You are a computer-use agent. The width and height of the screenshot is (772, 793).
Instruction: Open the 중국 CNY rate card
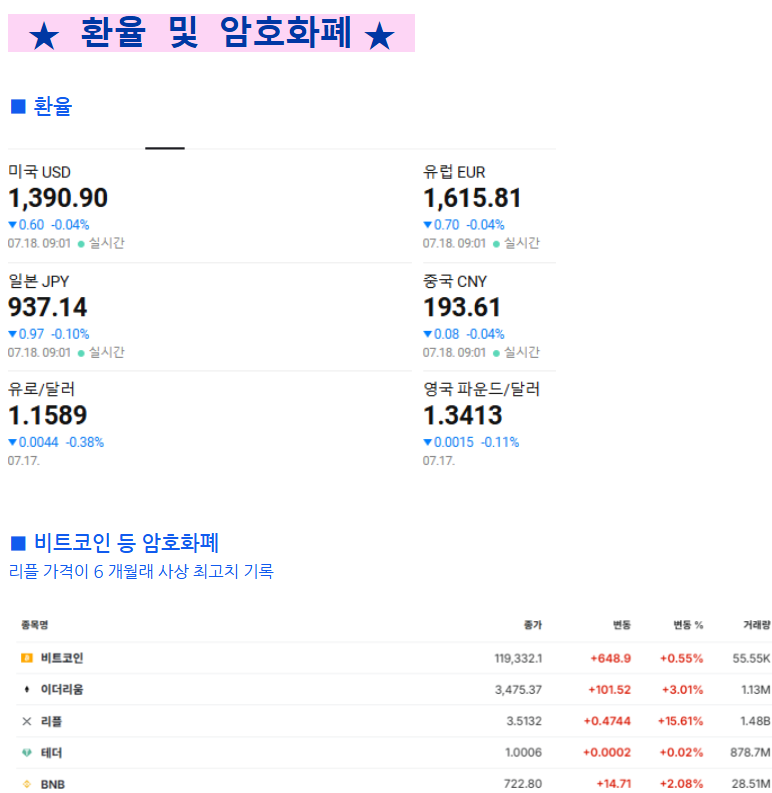(489, 316)
